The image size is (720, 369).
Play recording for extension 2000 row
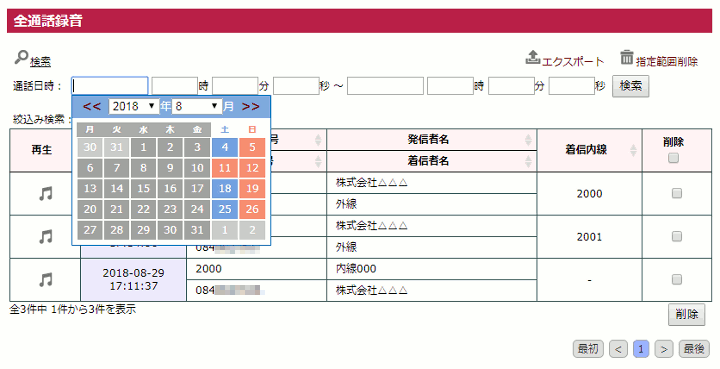click(45, 194)
